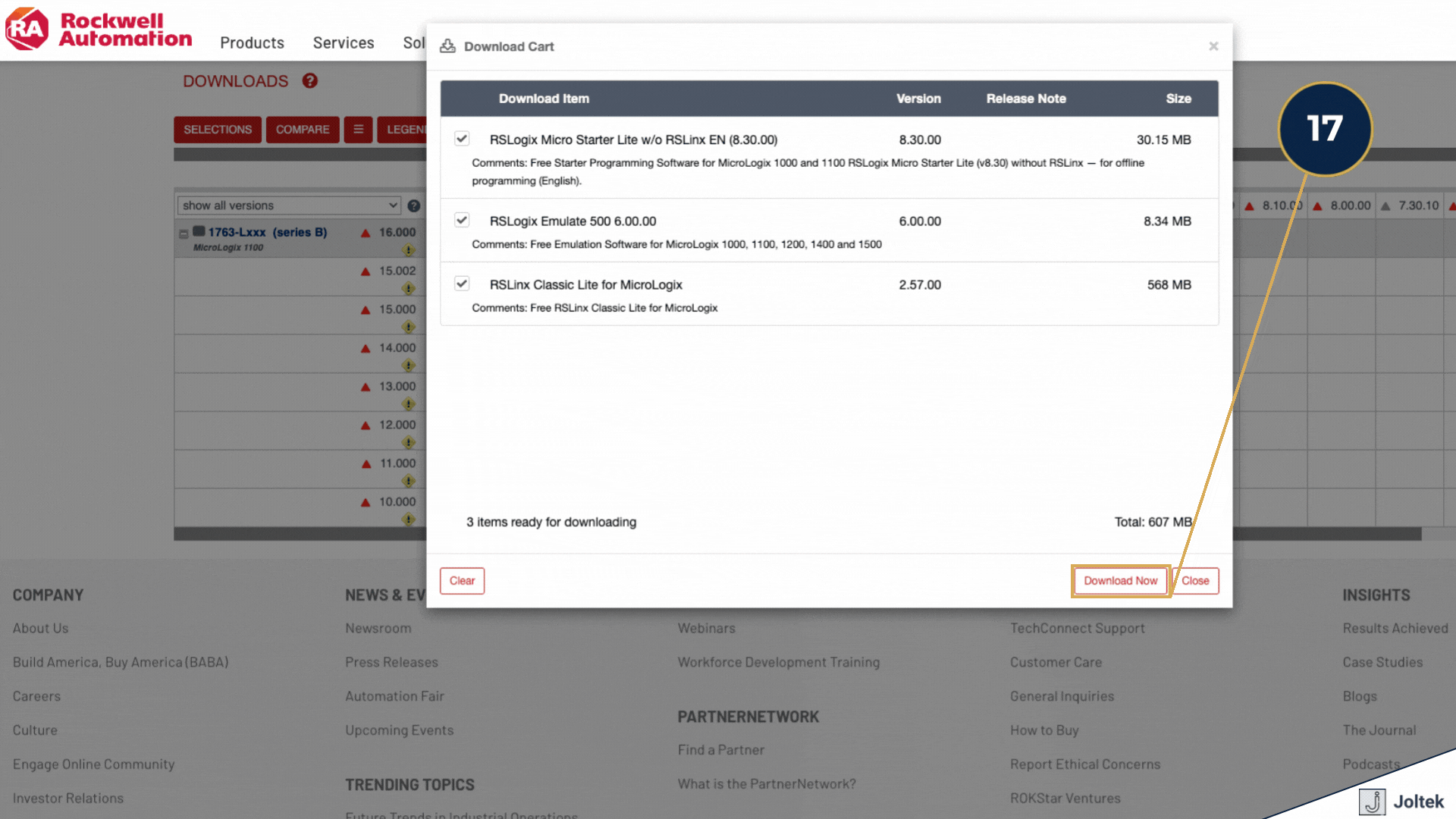Uncheck RSLinx Classic Lite for MicroLogix

coord(462,284)
